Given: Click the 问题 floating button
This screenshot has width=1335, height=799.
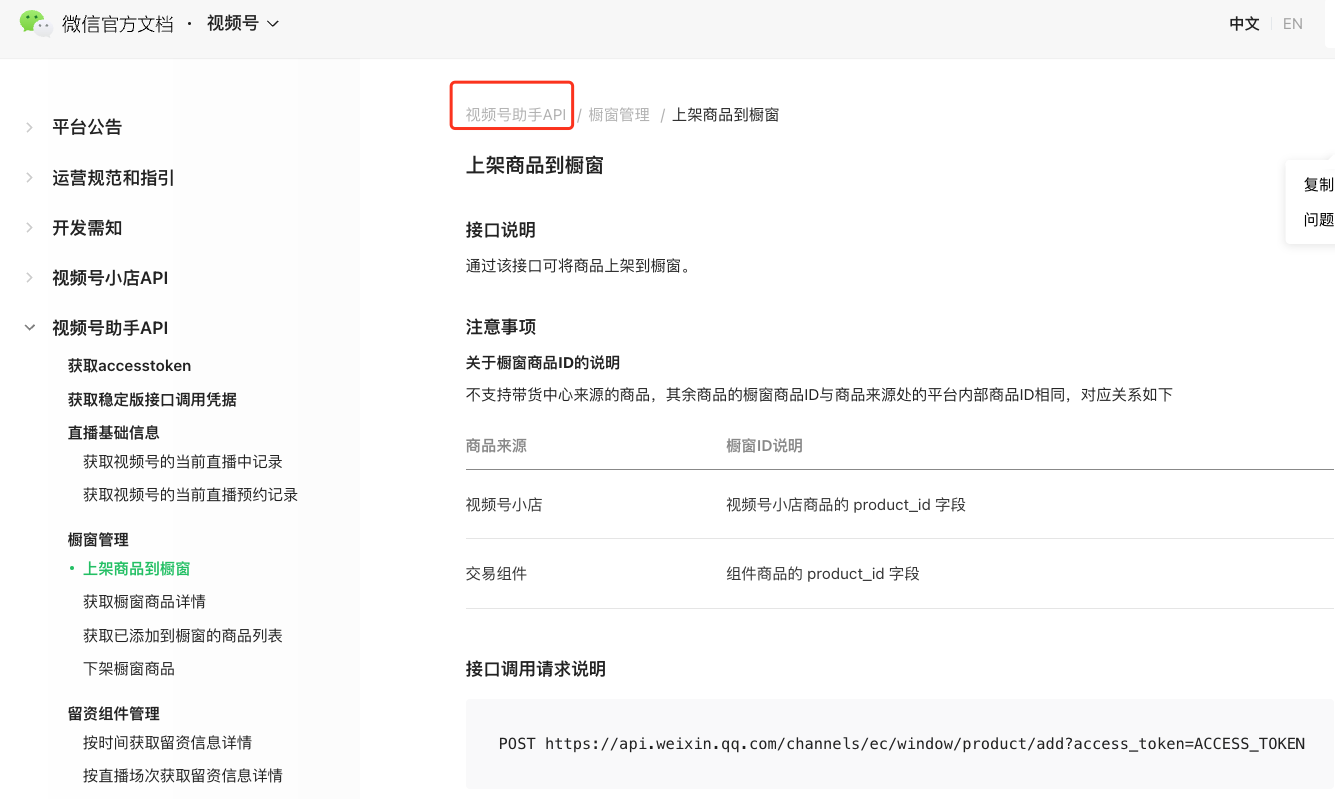Looking at the screenshot, I should (1318, 220).
